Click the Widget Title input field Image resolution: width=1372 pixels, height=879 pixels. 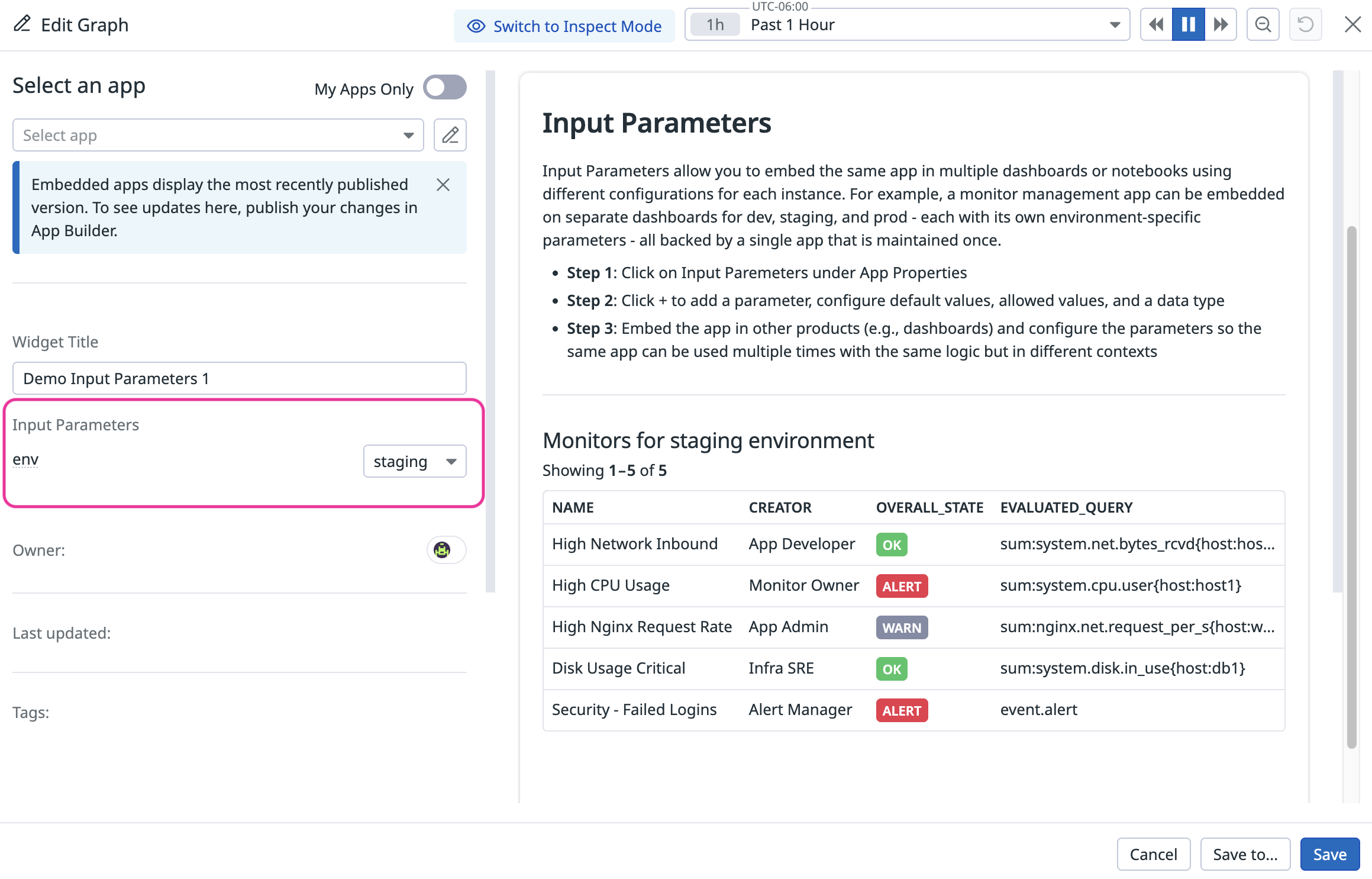click(239, 378)
